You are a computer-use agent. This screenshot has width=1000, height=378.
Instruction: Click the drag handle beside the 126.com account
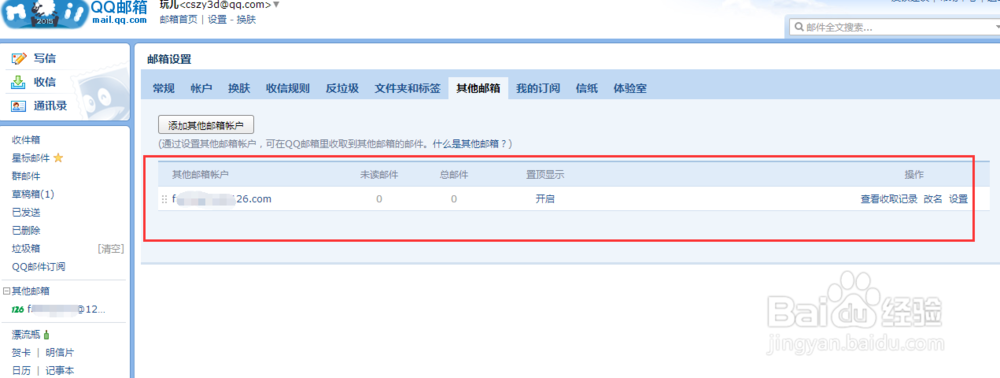[x=165, y=200]
